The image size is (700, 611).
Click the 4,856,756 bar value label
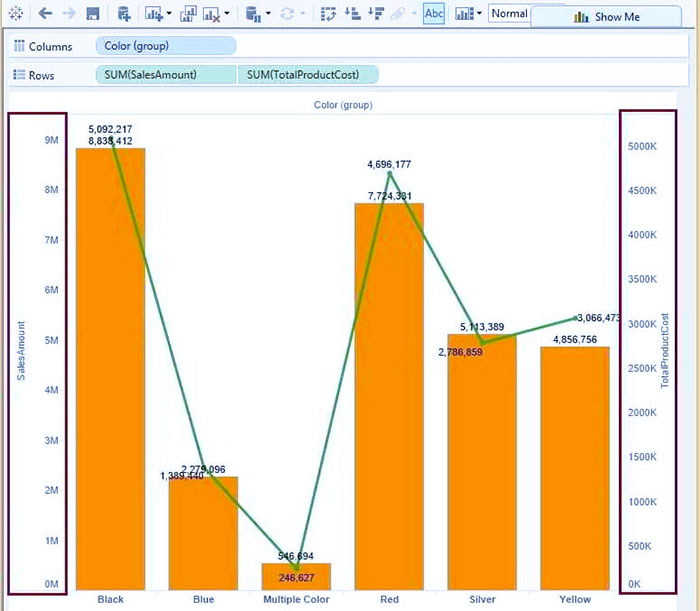(x=575, y=339)
